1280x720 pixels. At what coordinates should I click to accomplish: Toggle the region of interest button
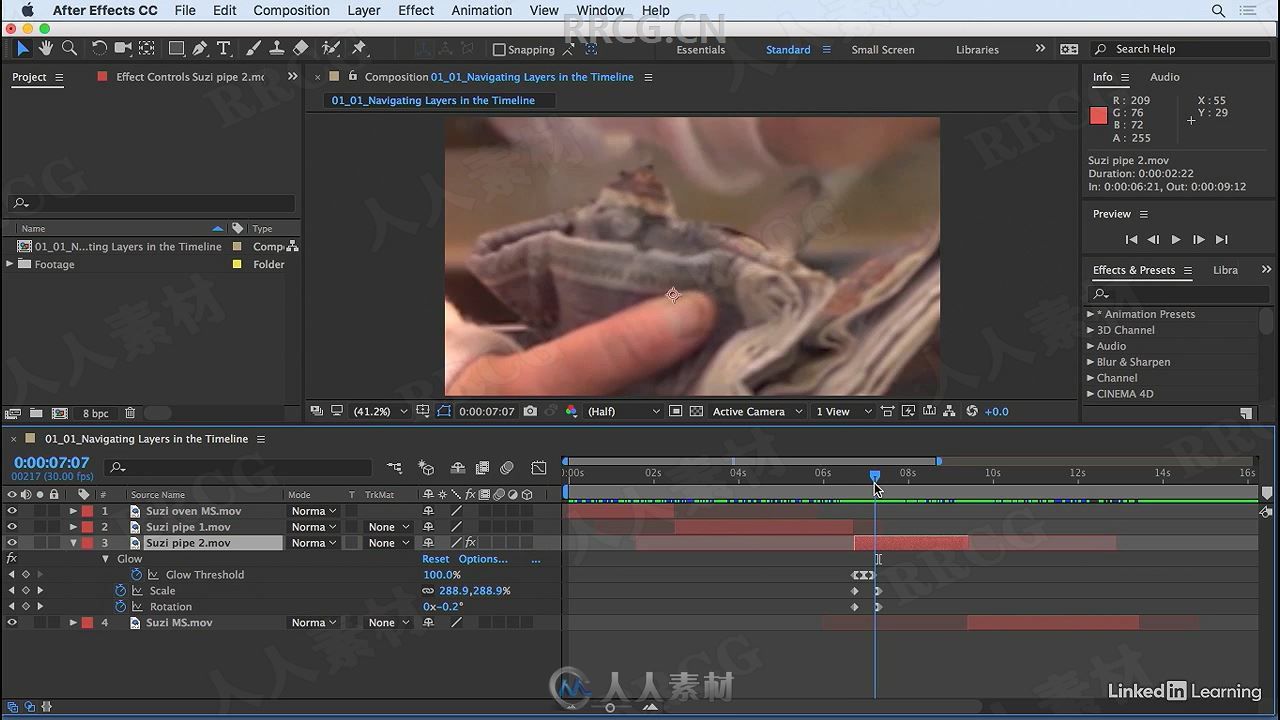(x=676, y=411)
